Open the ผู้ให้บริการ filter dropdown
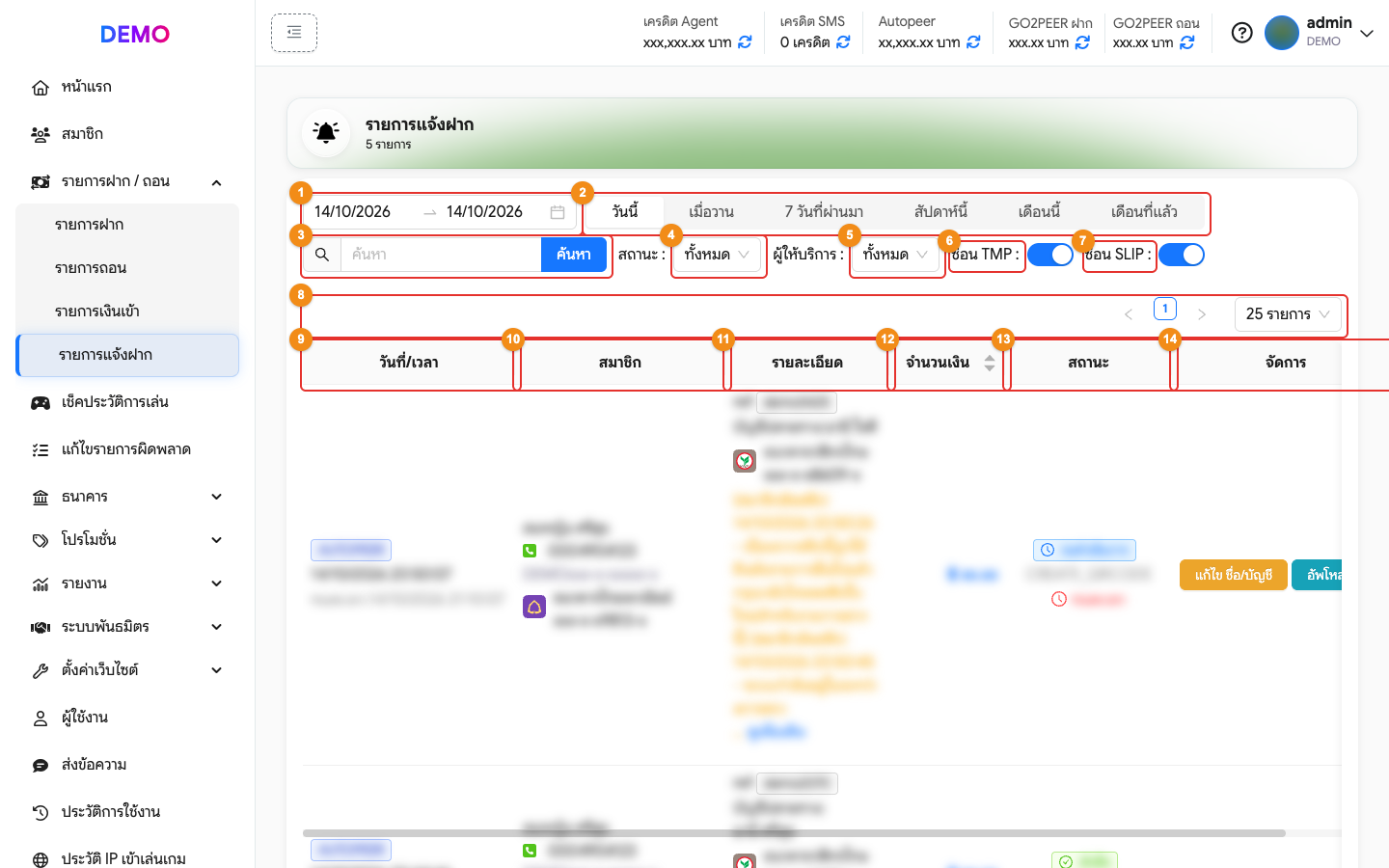1389x868 pixels. pyautogui.click(x=895, y=255)
